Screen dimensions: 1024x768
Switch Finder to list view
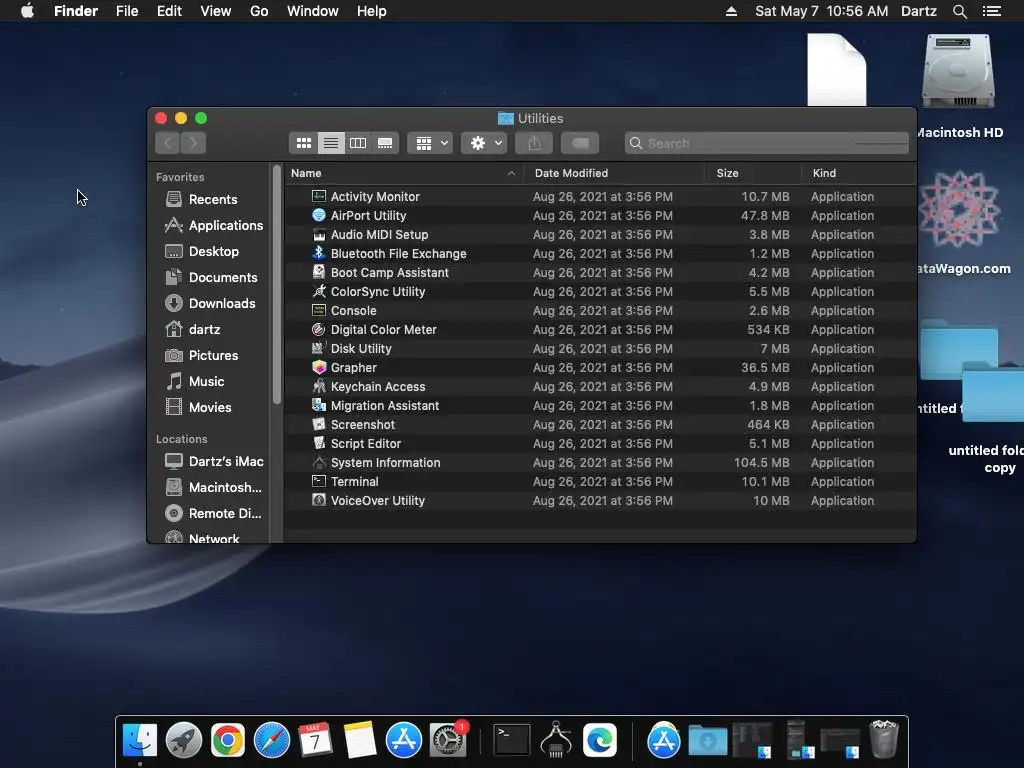(x=331, y=143)
